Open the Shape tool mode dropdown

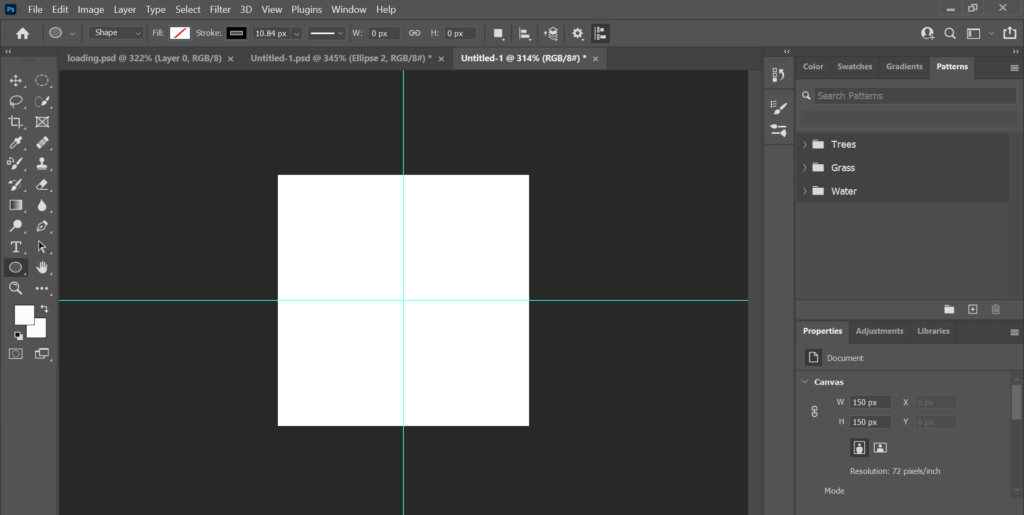pos(117,33)
